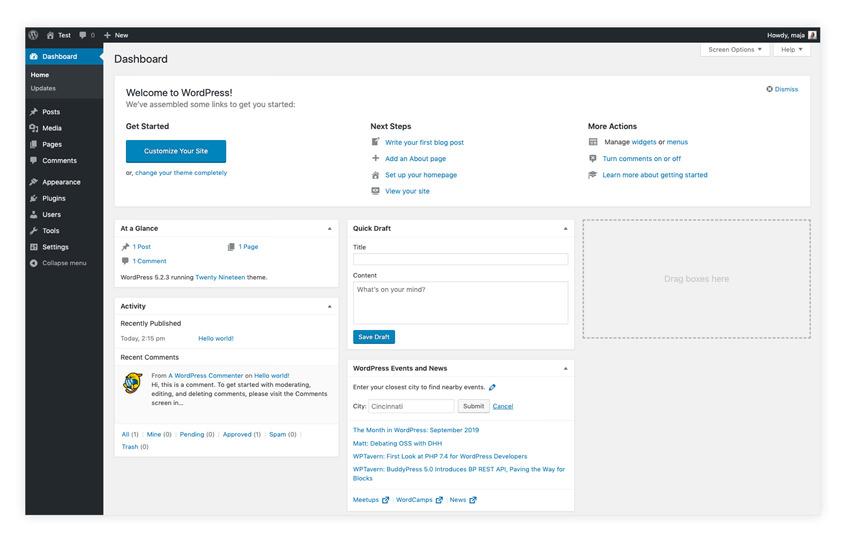This screenshot has height=545, width=845.
Task: Open the maja user avatar
Action: click(x=812, y=35)
